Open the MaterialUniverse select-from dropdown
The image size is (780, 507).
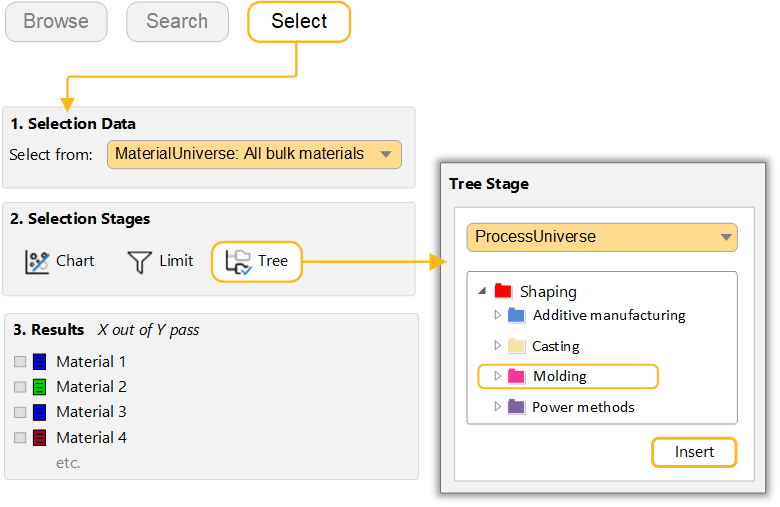click(254, 154)
